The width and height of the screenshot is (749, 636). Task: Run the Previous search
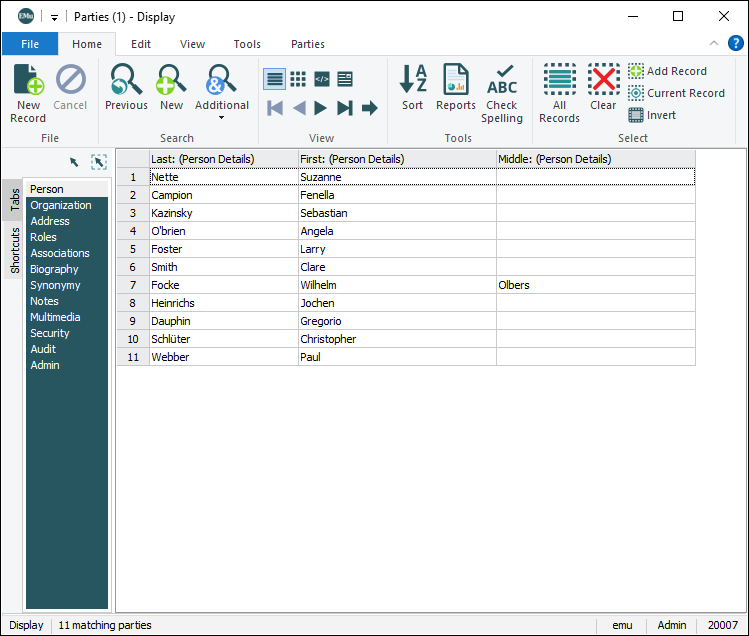click(126, 88)
